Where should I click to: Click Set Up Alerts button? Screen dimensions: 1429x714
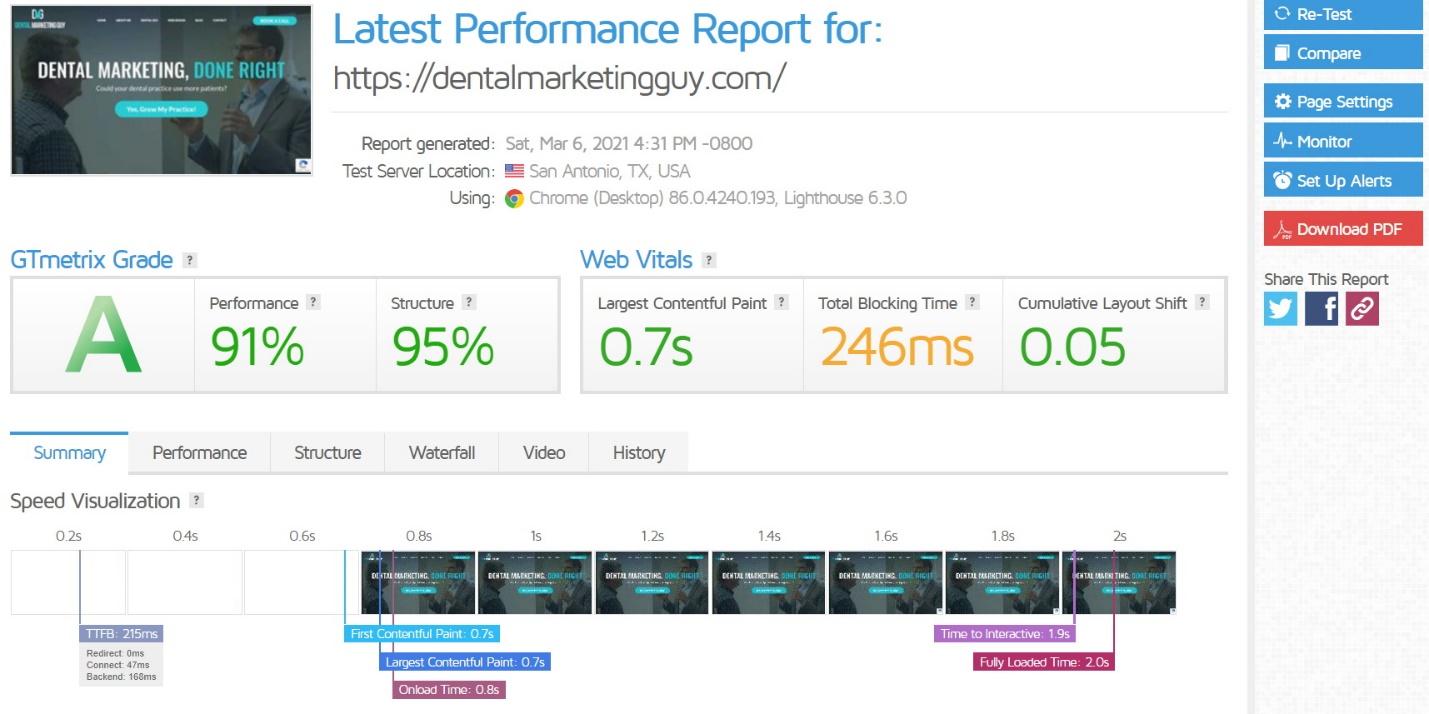[1343, 181]
